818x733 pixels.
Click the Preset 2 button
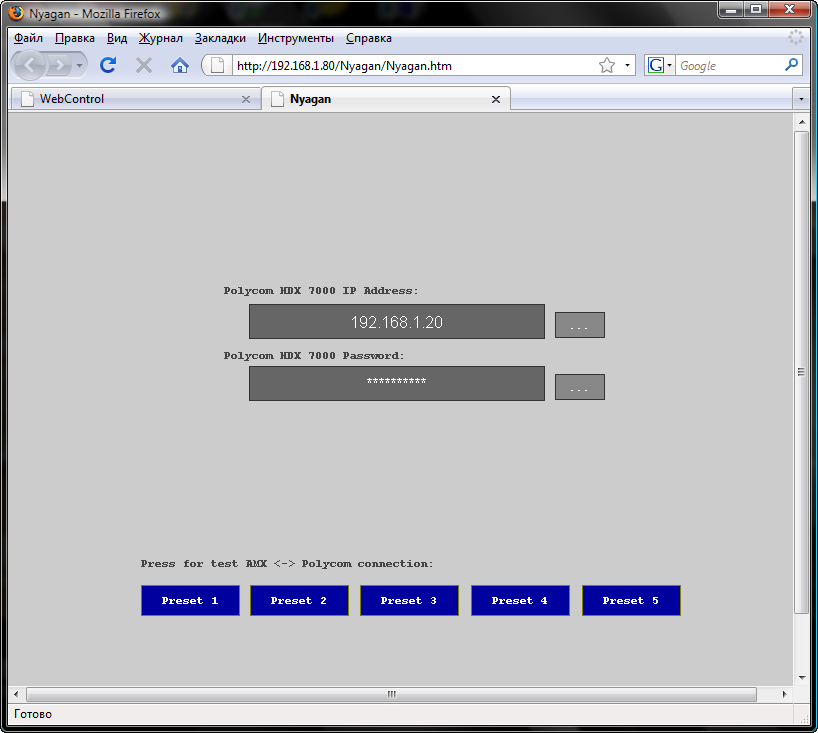click(x=299, y=600)
